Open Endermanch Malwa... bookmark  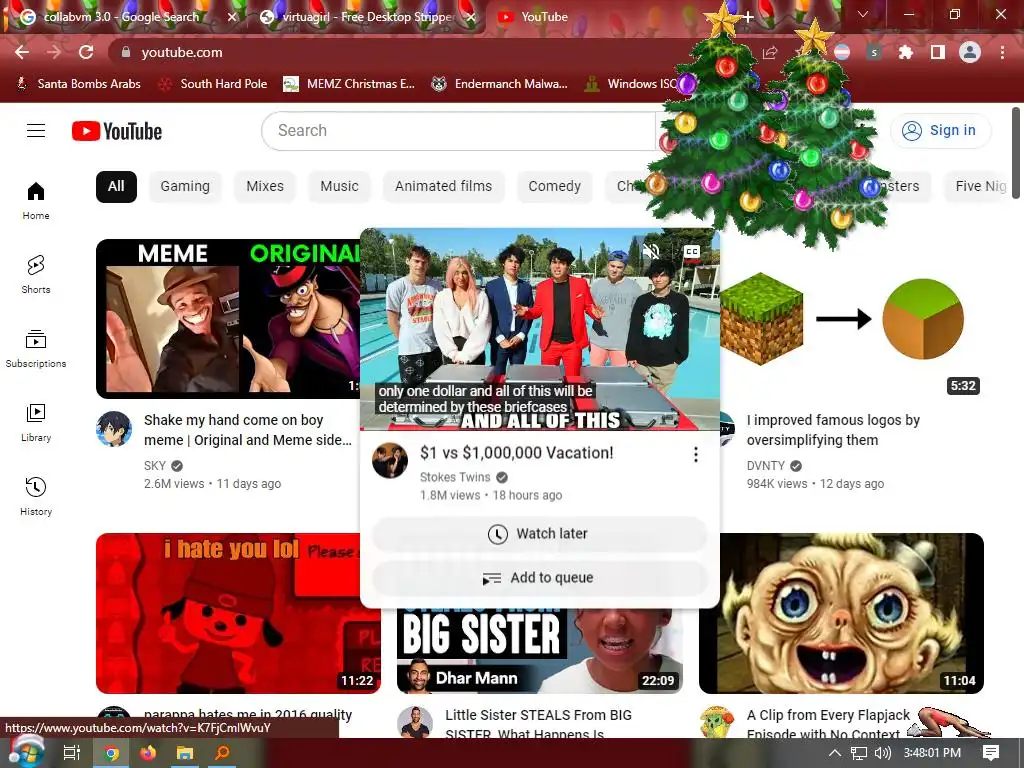click(500, 84)
